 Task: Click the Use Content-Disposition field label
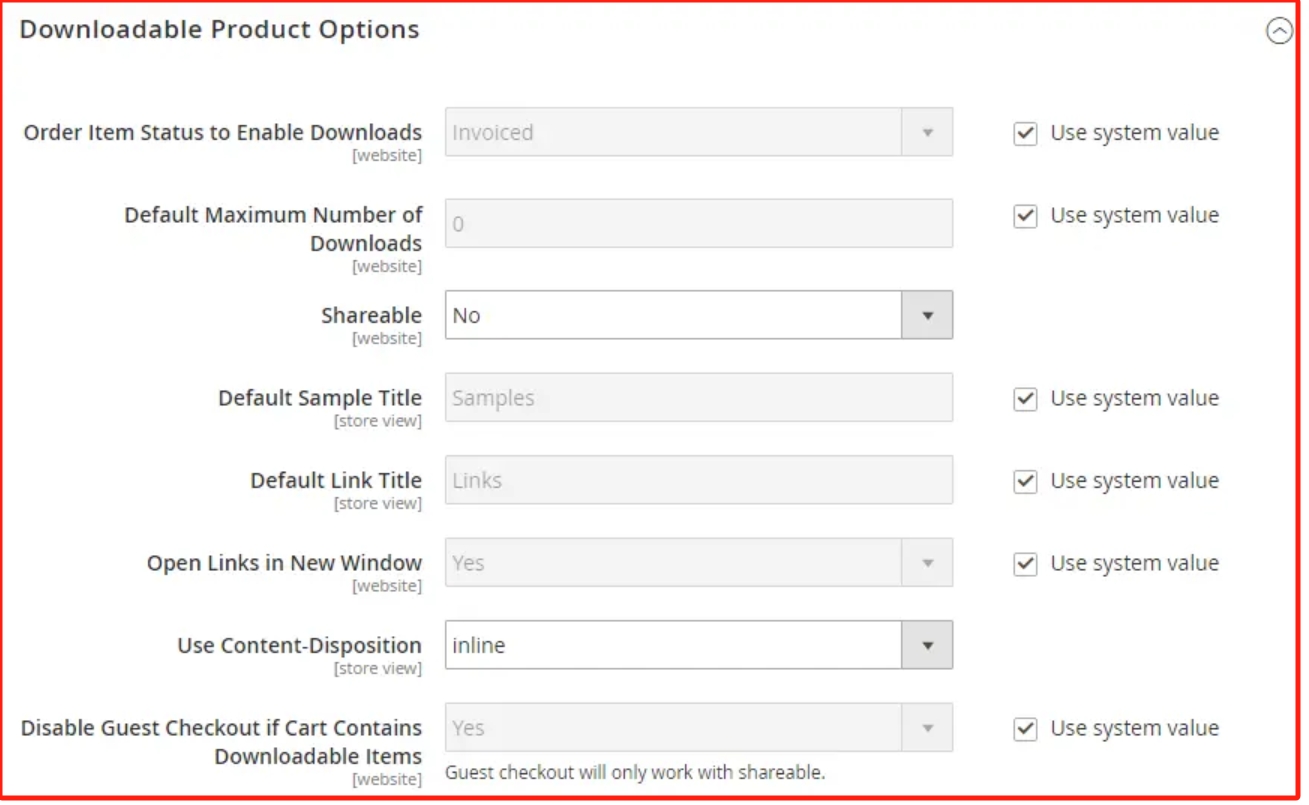pyautogui.click(x=299, y=645)
